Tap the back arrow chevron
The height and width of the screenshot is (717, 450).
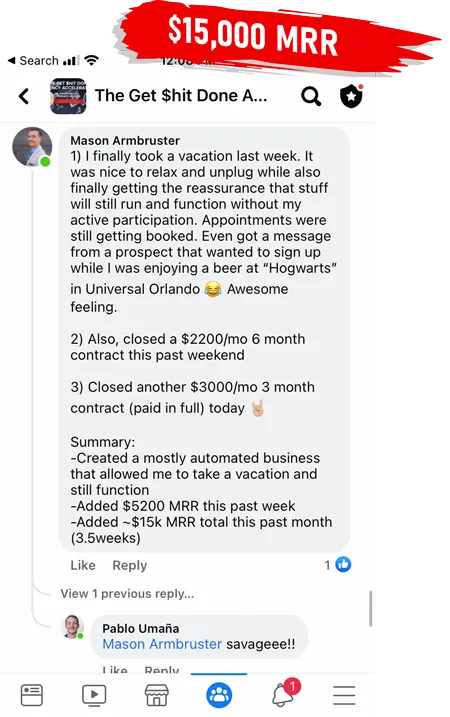(x=24, y=96)
